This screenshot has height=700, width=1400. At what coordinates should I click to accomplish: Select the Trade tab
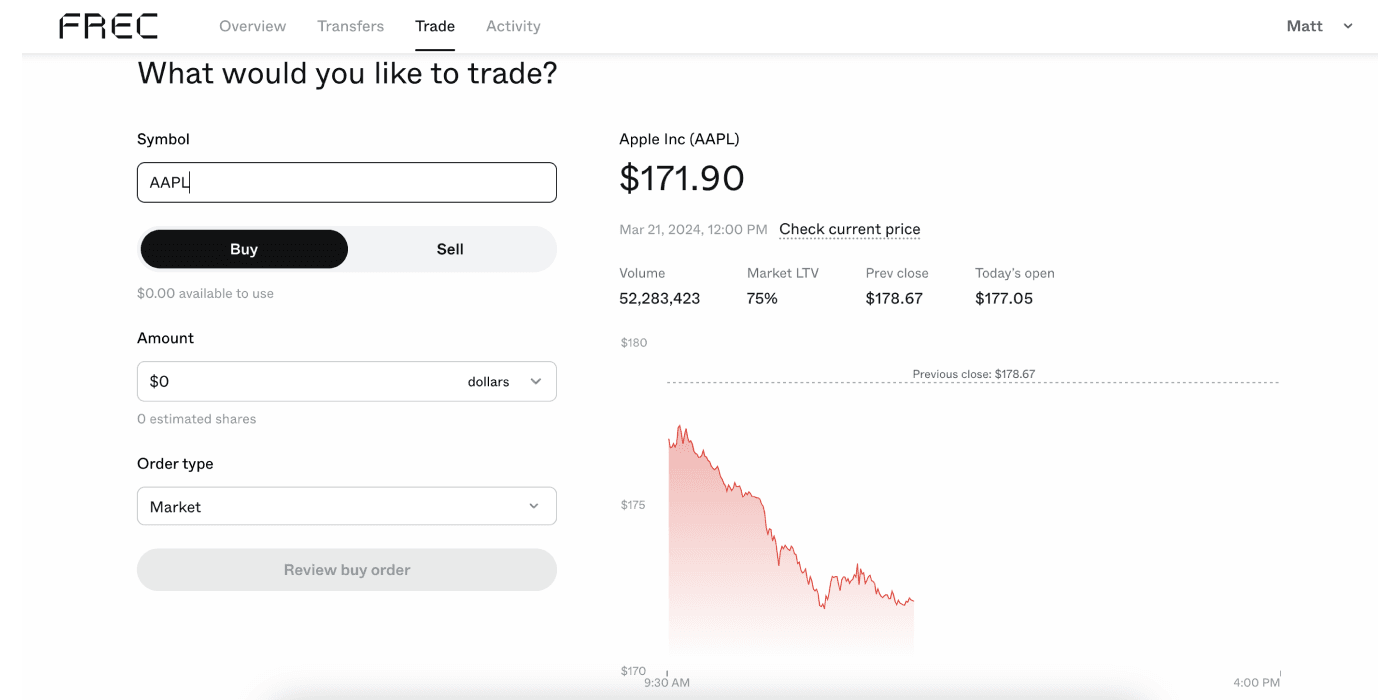tap(435, 26)
